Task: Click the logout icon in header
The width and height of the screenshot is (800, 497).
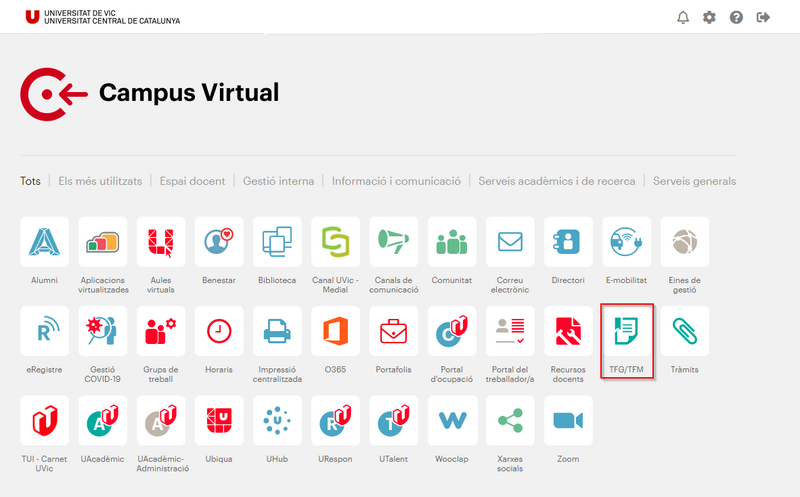Action: coord(763,17)
